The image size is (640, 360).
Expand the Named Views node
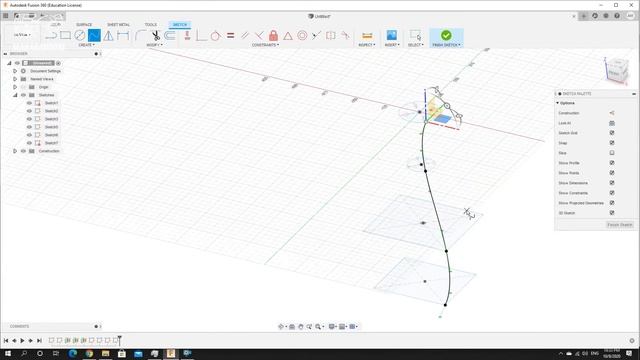tap(15, 79)
